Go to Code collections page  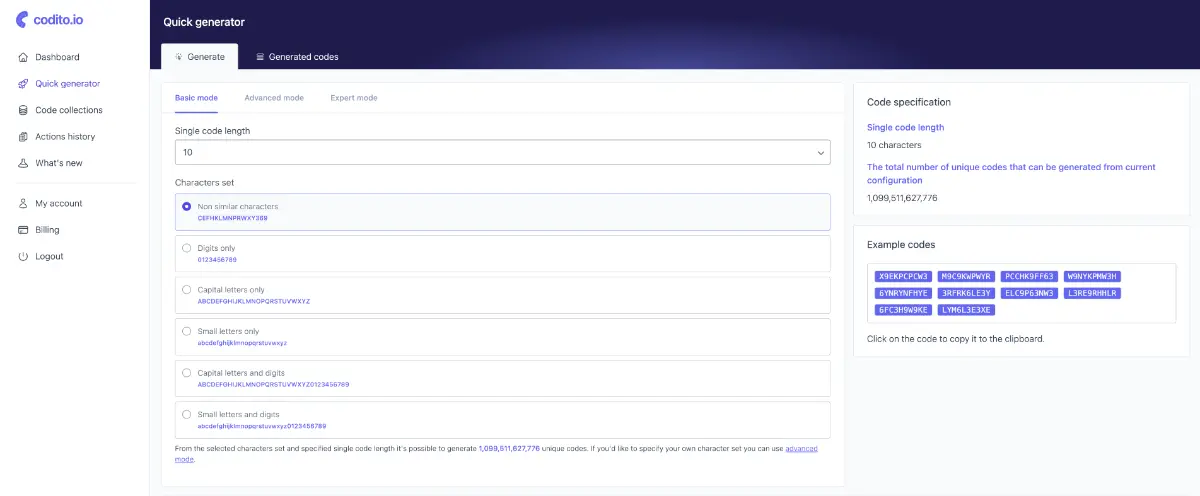[69, 110]
